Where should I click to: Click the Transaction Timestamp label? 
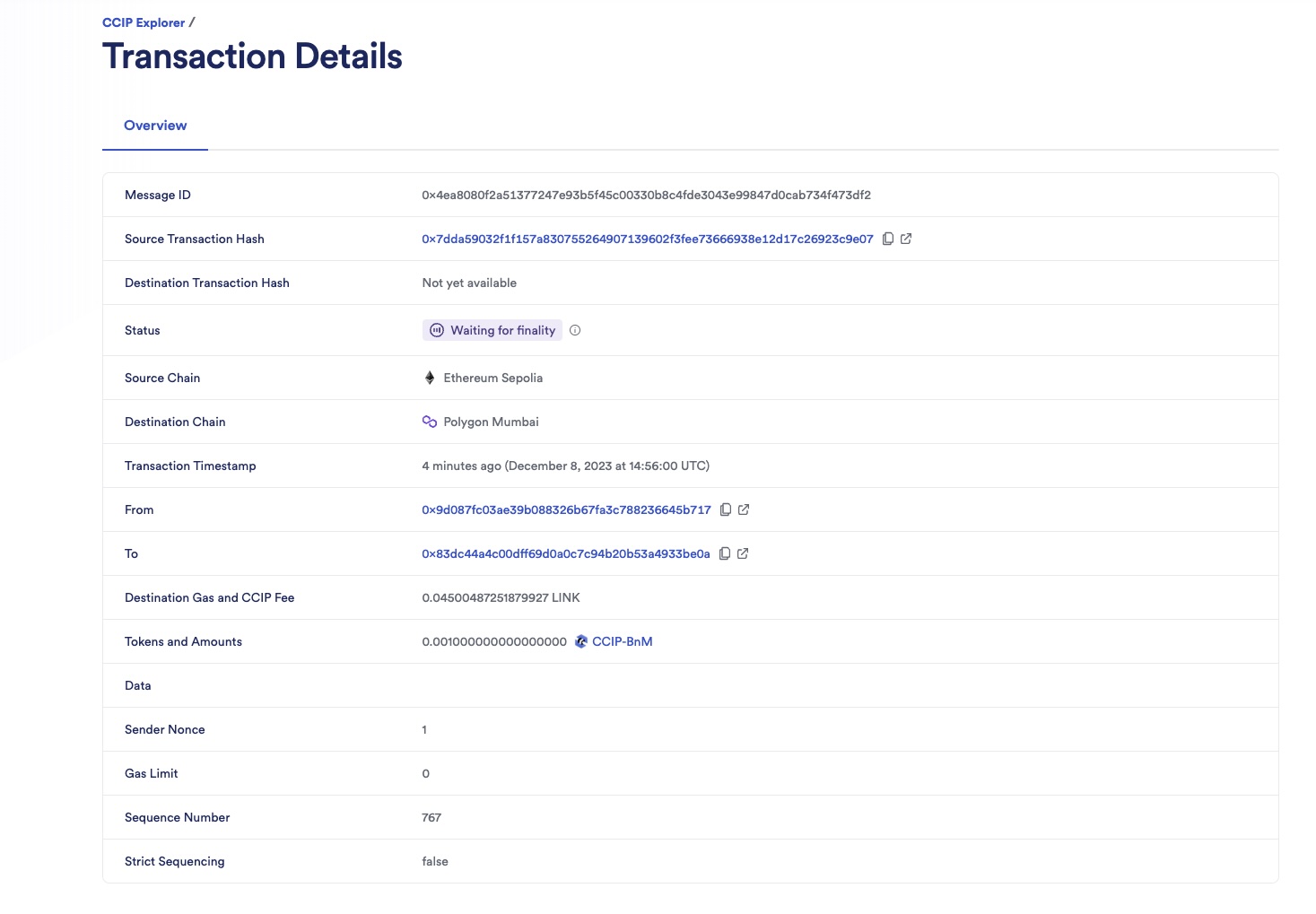pos(190,466)
